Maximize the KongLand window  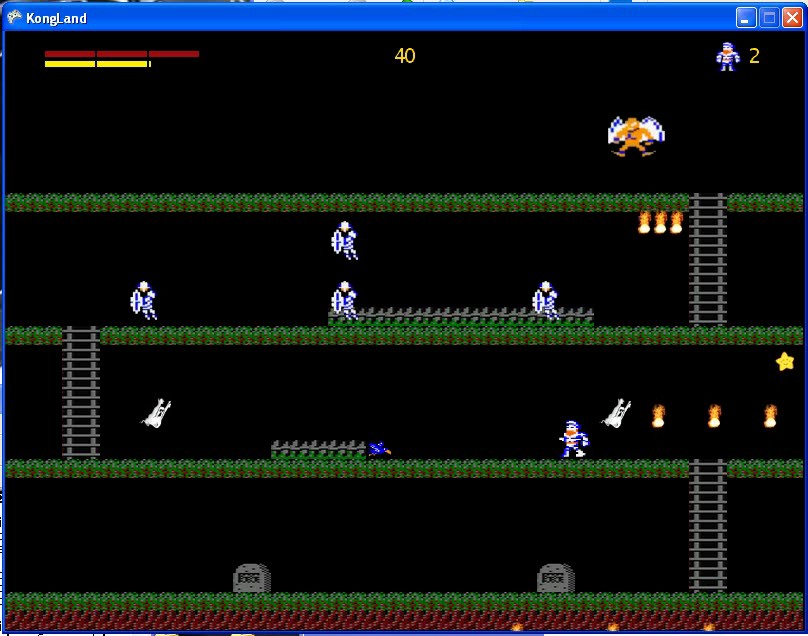coord(769,18)
